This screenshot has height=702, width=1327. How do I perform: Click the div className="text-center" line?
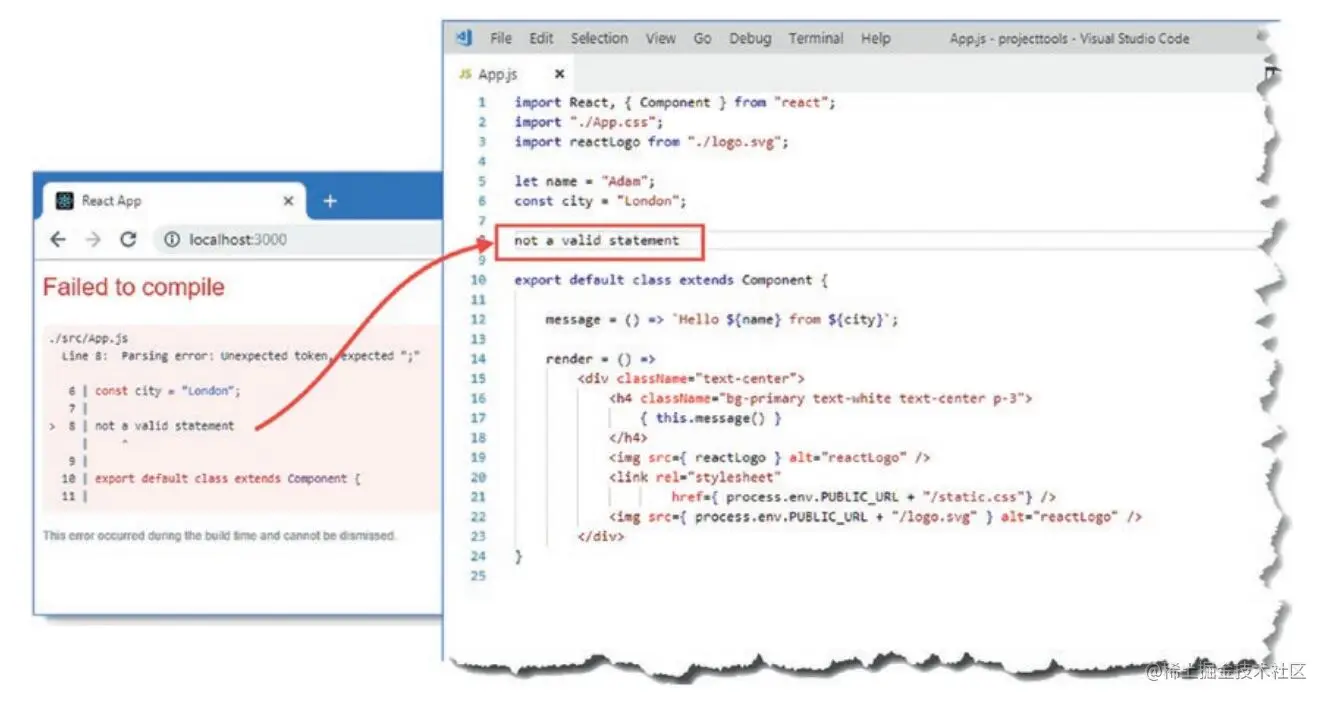[691, 379]
